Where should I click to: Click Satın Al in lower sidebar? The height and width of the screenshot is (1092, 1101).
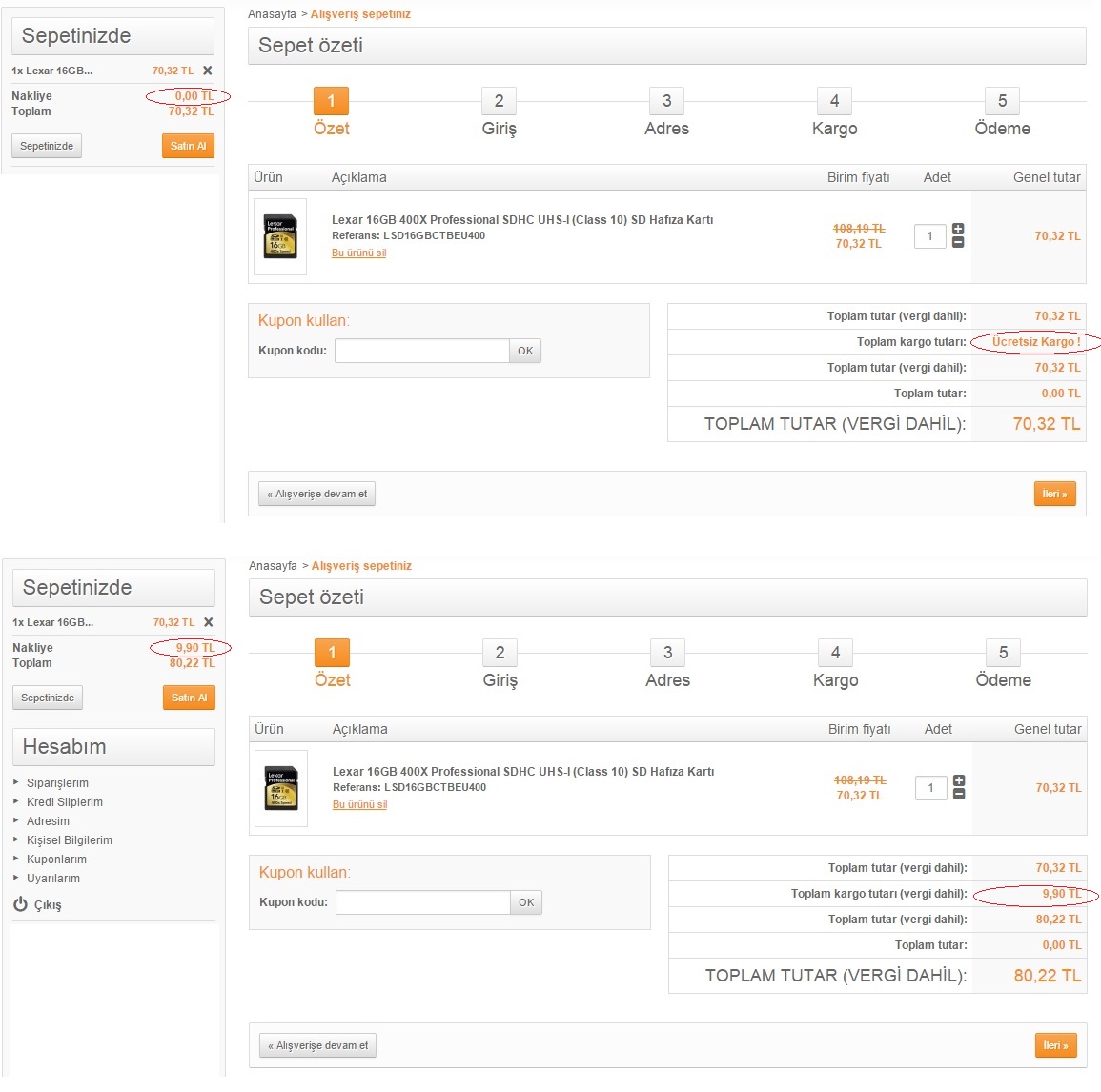pos(189,698)
